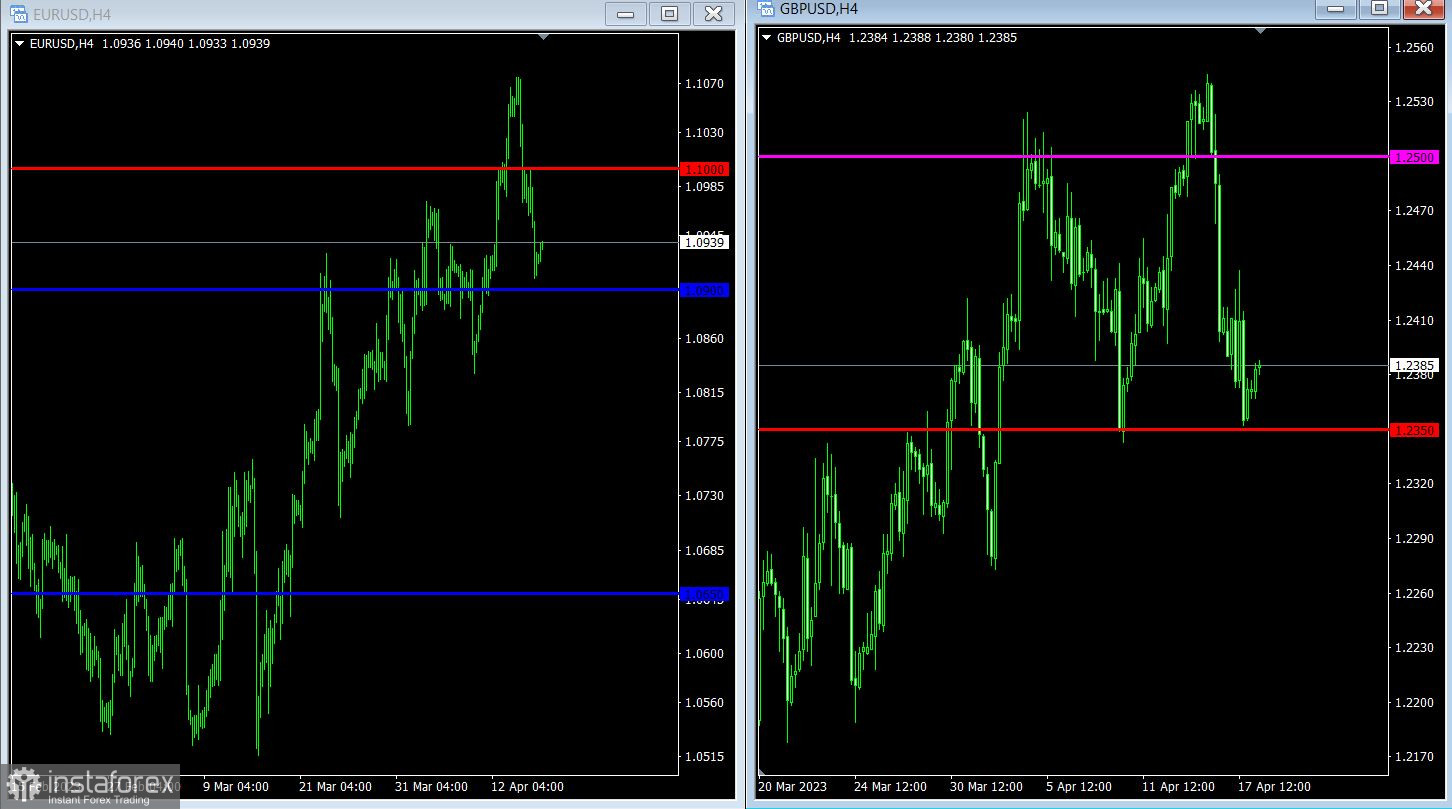
Task: Select the red 1.1000 horizontal line on EURUSD
Action: coord(344,168)
